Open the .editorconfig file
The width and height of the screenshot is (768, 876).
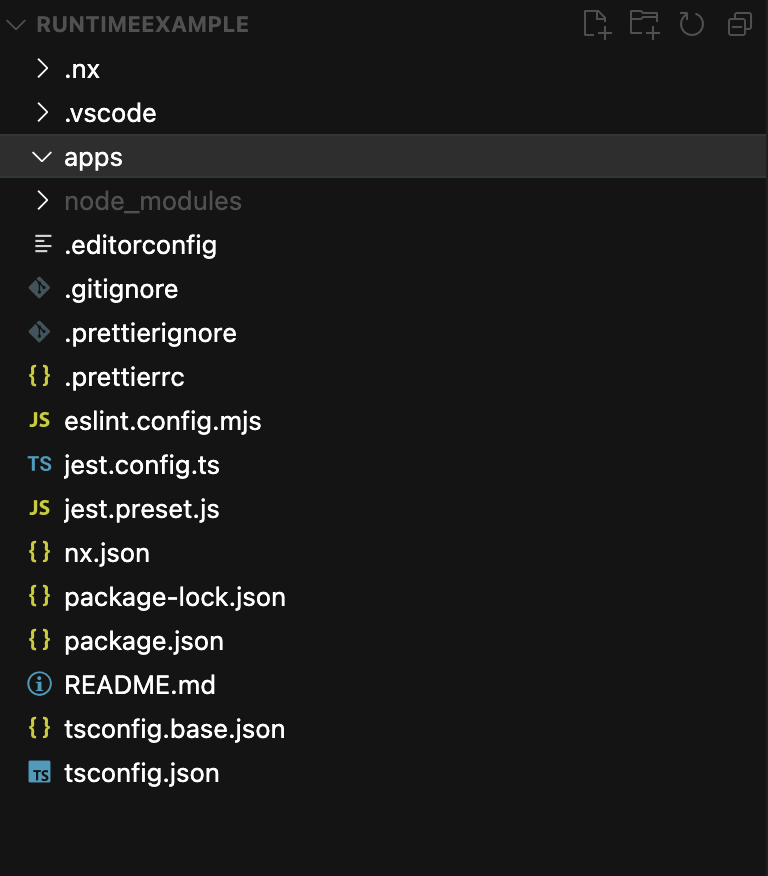tap(140, 245)
